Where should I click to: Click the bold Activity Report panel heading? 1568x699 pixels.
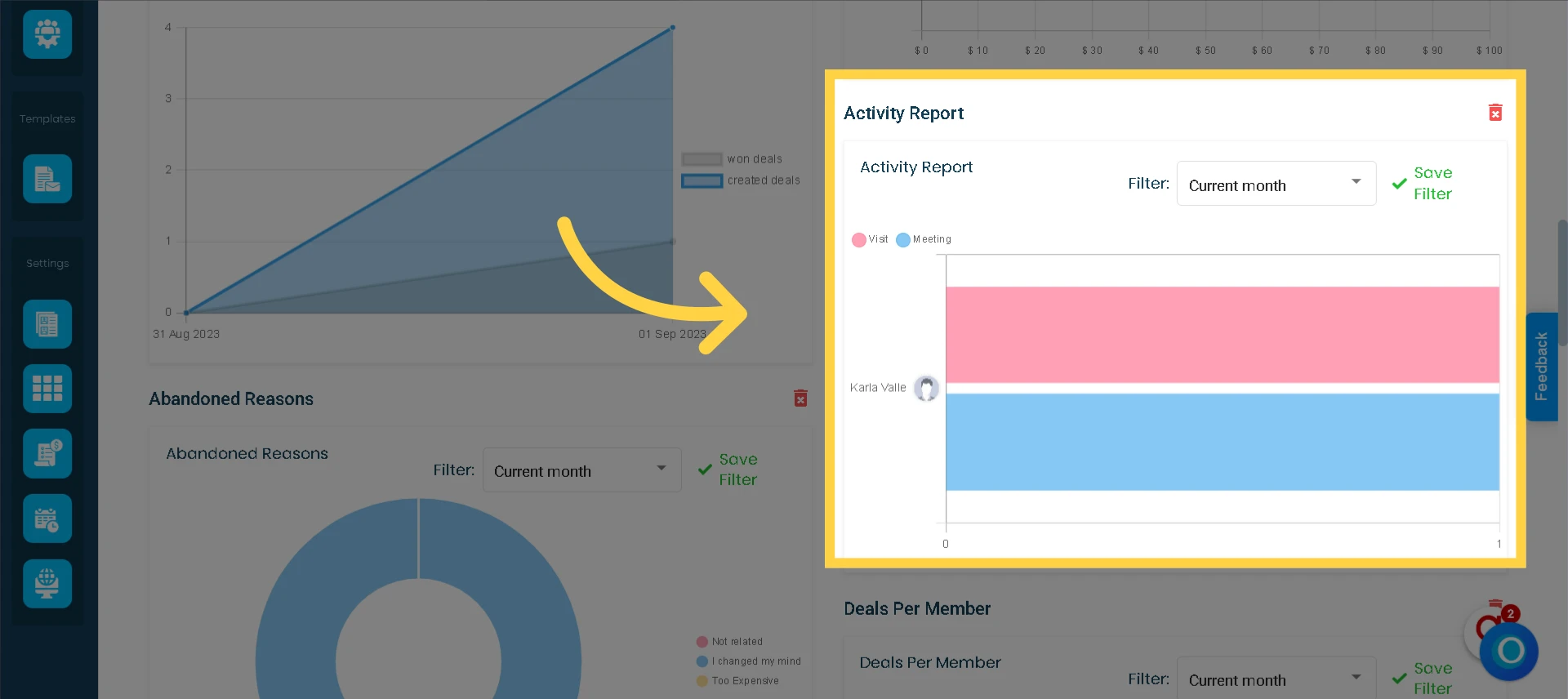(903, 114)
